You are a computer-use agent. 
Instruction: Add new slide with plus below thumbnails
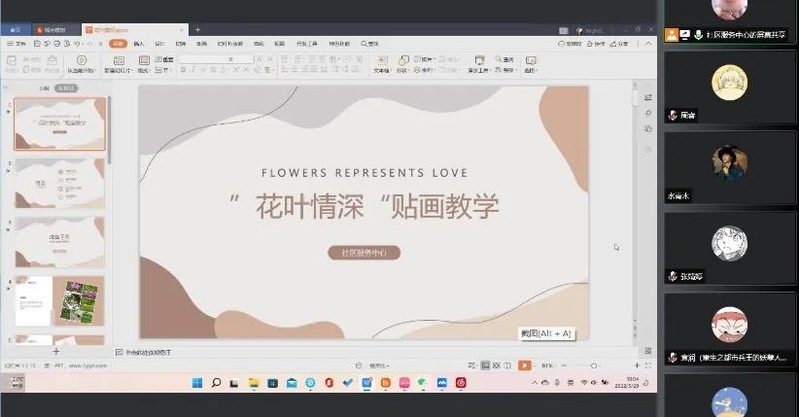[56, 351]
